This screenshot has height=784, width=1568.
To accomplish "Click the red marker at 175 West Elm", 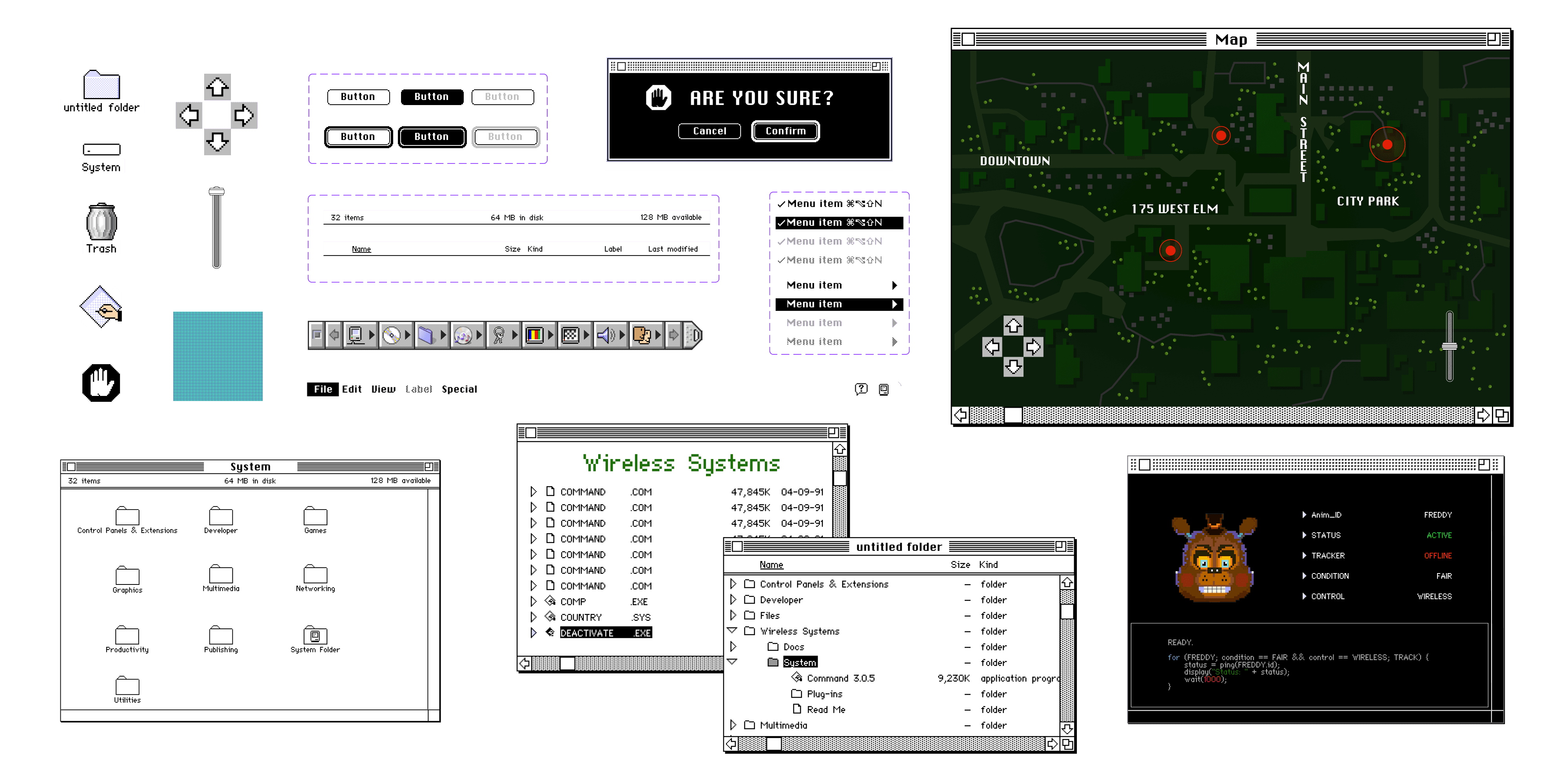I will pos(1170,250).
